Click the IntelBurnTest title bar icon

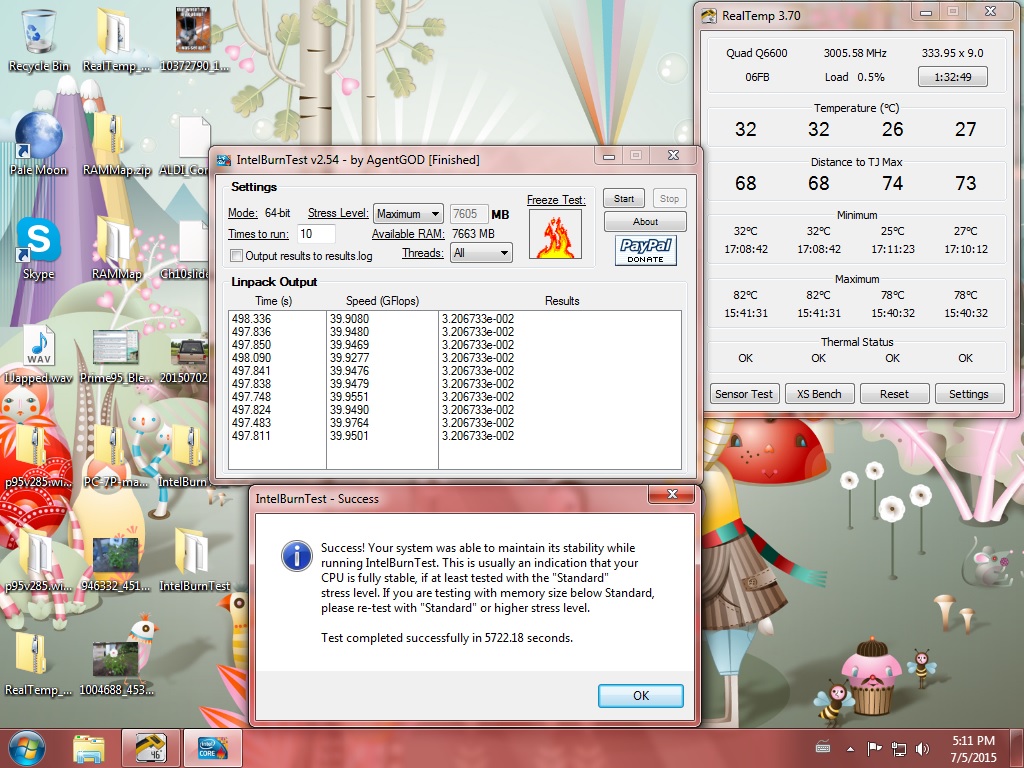pyautogui.click(x=223, y=160)
